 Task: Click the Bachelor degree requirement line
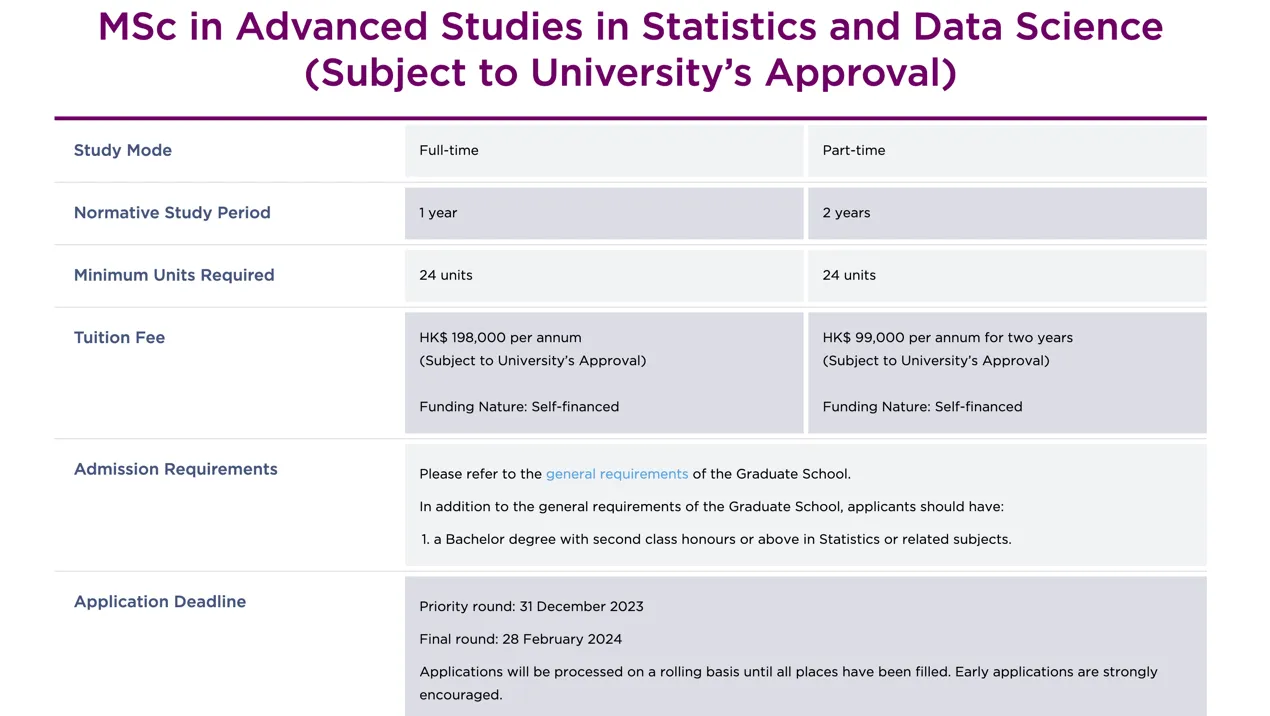point(716,539)
